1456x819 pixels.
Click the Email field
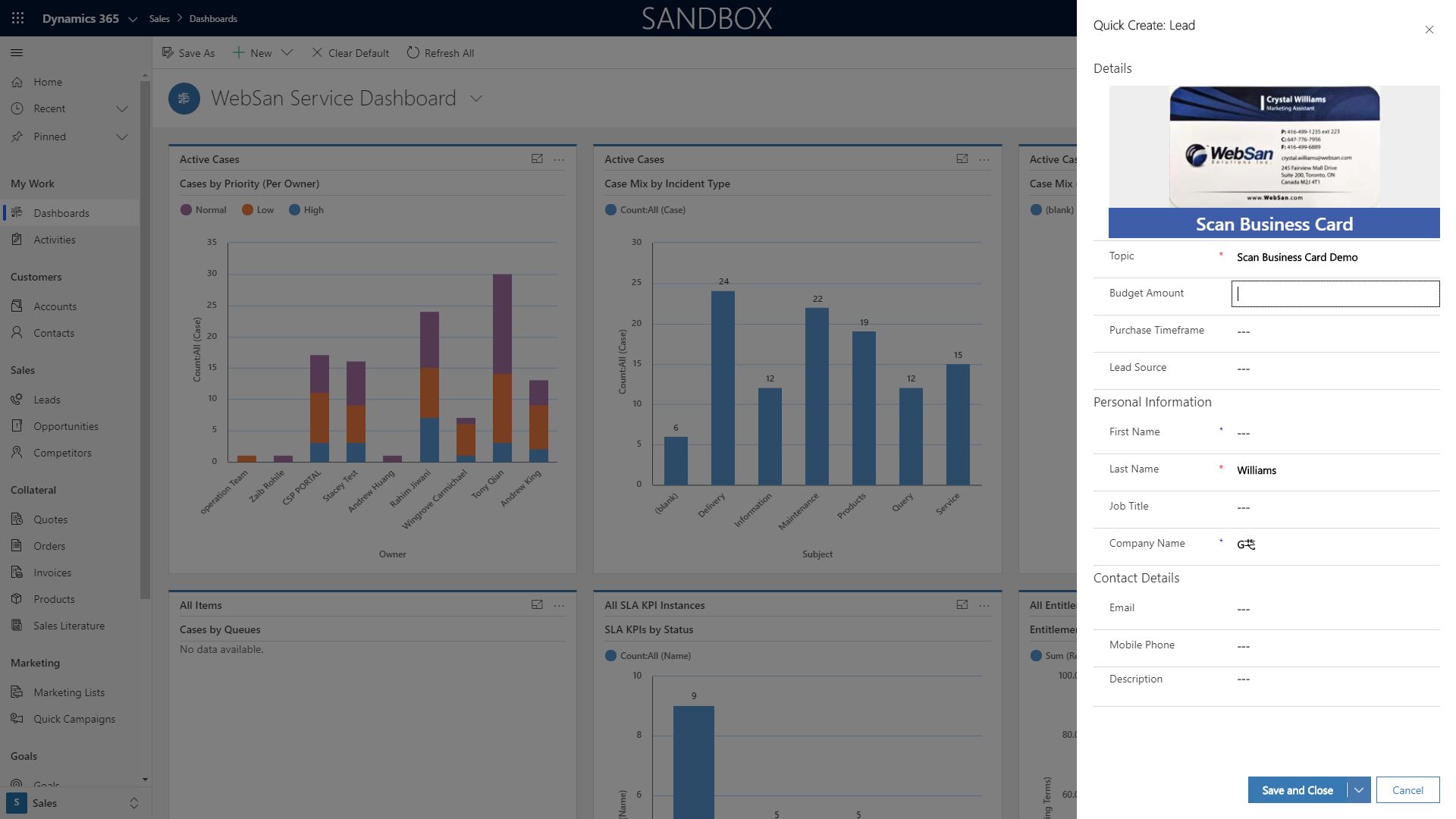pyautogui.click(x=1335, y=609)
